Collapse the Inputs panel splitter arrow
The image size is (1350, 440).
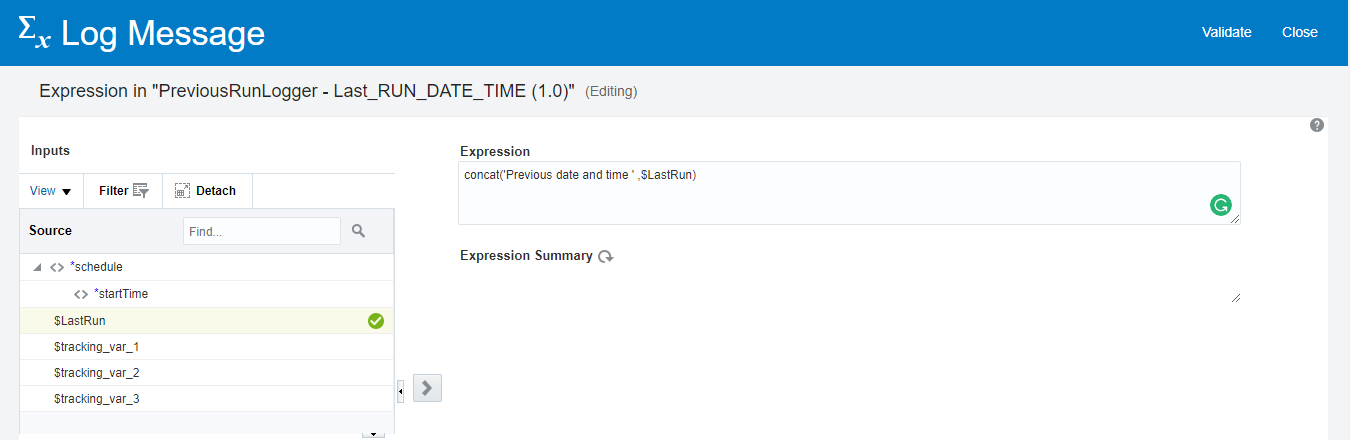[x=401, y=389]
